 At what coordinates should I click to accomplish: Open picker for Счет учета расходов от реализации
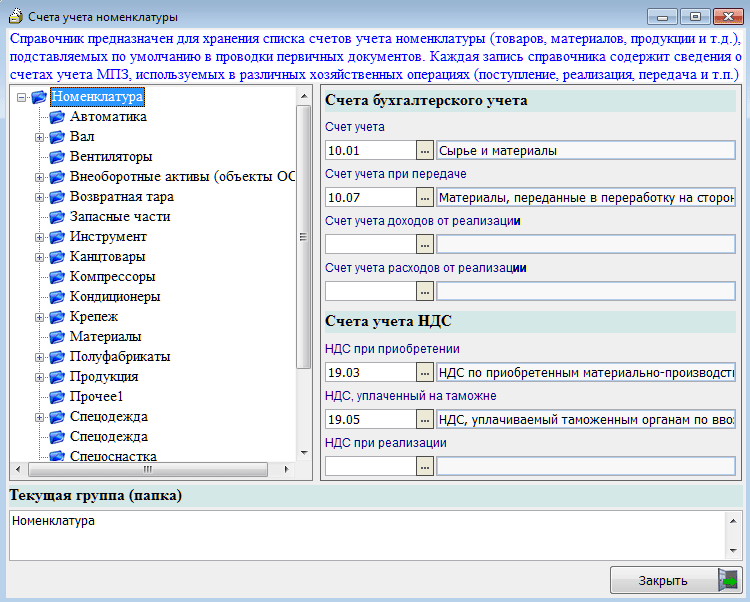[x=425, y=291]
